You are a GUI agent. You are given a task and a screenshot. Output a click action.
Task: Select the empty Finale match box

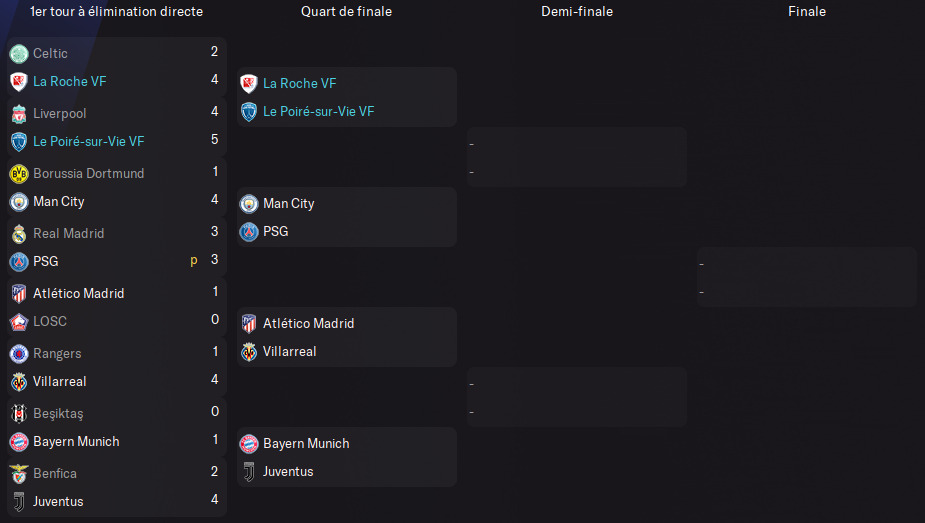pos(807,277)
